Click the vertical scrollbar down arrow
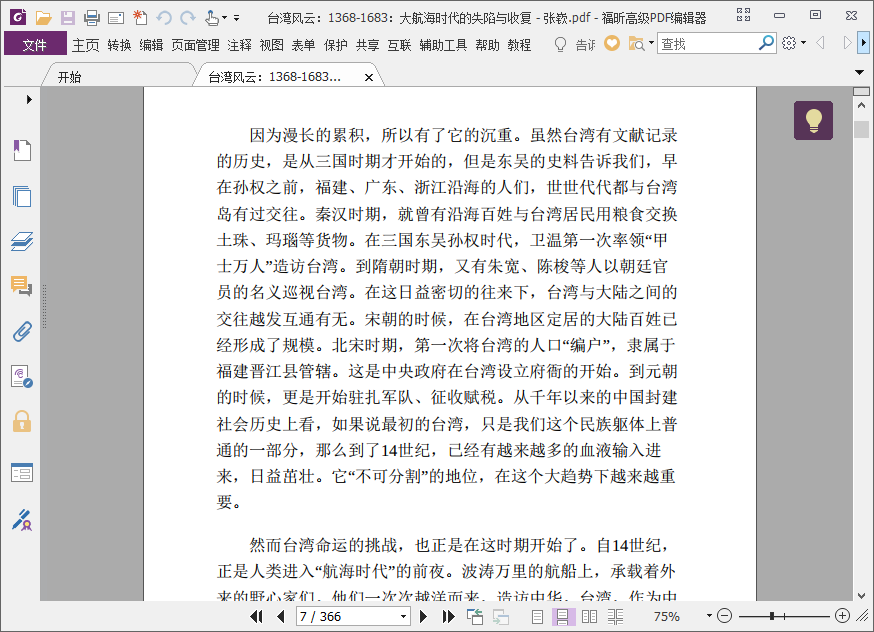 (861, 595)
